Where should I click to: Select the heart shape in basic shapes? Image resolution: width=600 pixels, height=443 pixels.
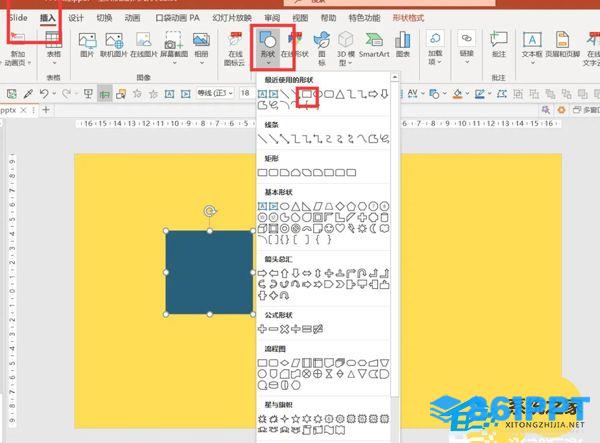click(340, 228)
